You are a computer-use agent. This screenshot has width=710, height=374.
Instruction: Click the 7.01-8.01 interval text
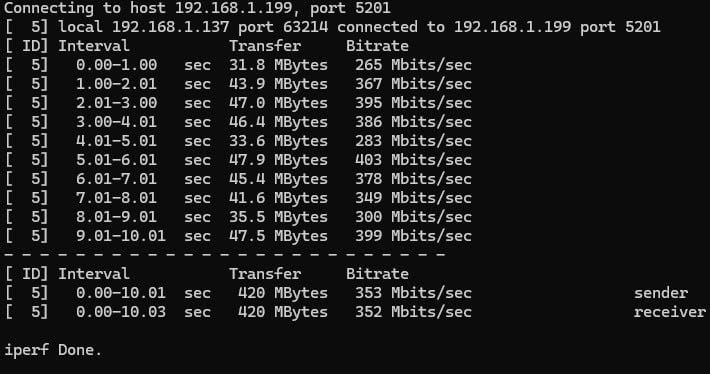pyautogui.click(x=116, y=198)
